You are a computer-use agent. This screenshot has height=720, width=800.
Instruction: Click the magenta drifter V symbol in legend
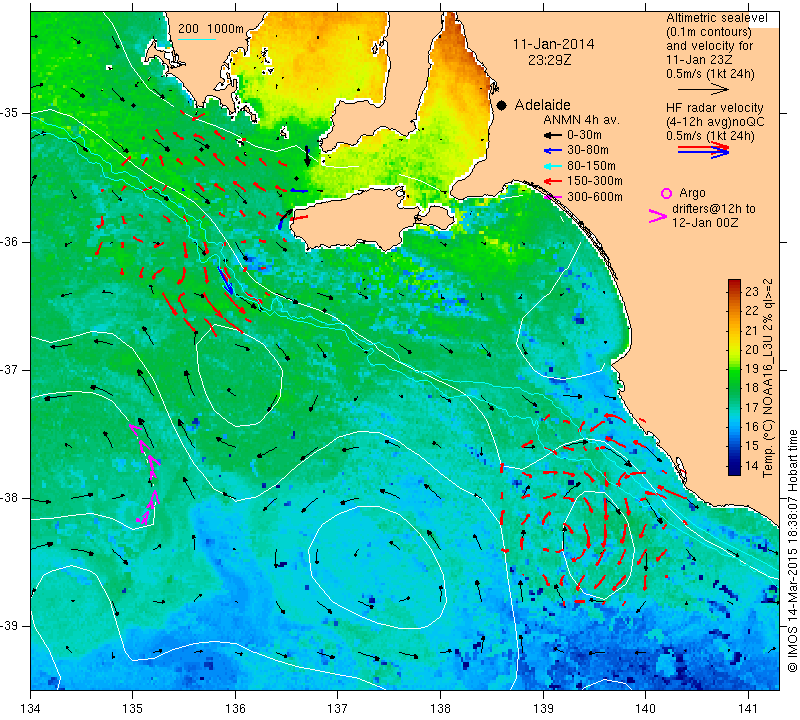tap(658, 216)
